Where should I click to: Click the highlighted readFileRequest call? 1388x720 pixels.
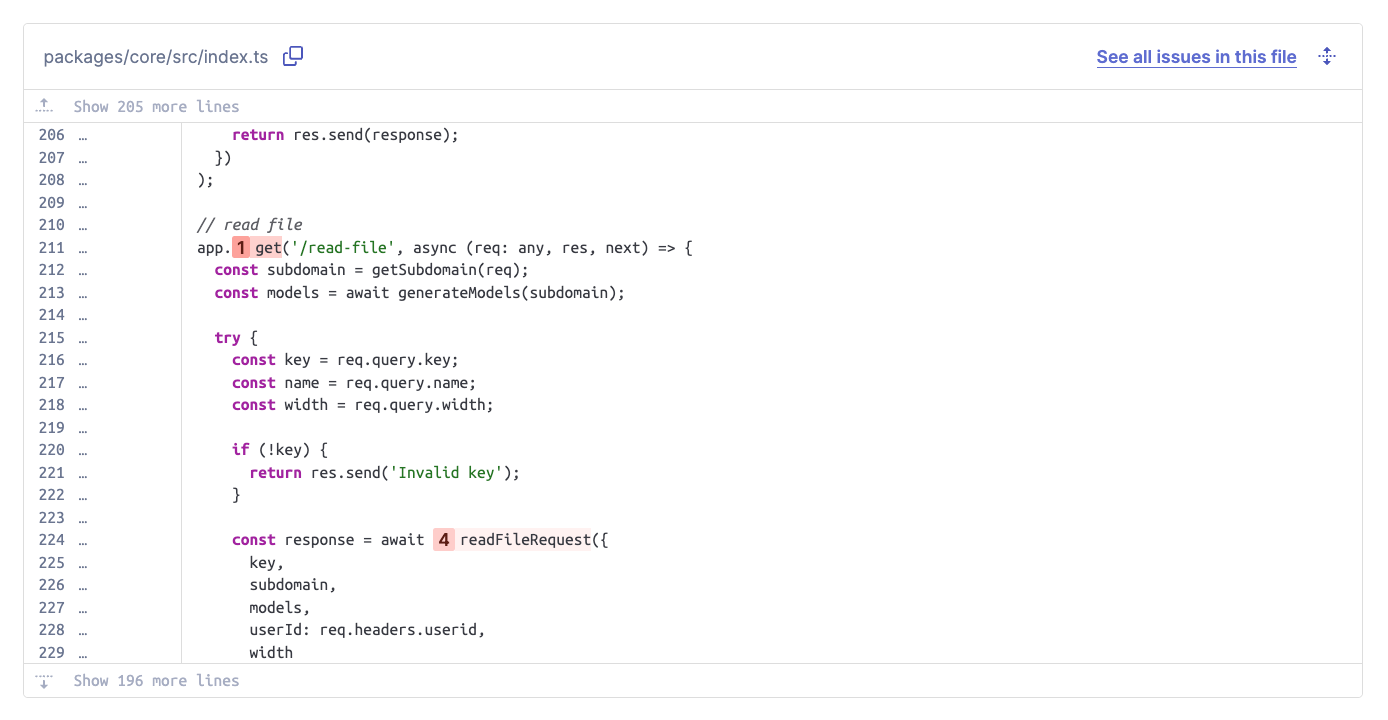525,540
